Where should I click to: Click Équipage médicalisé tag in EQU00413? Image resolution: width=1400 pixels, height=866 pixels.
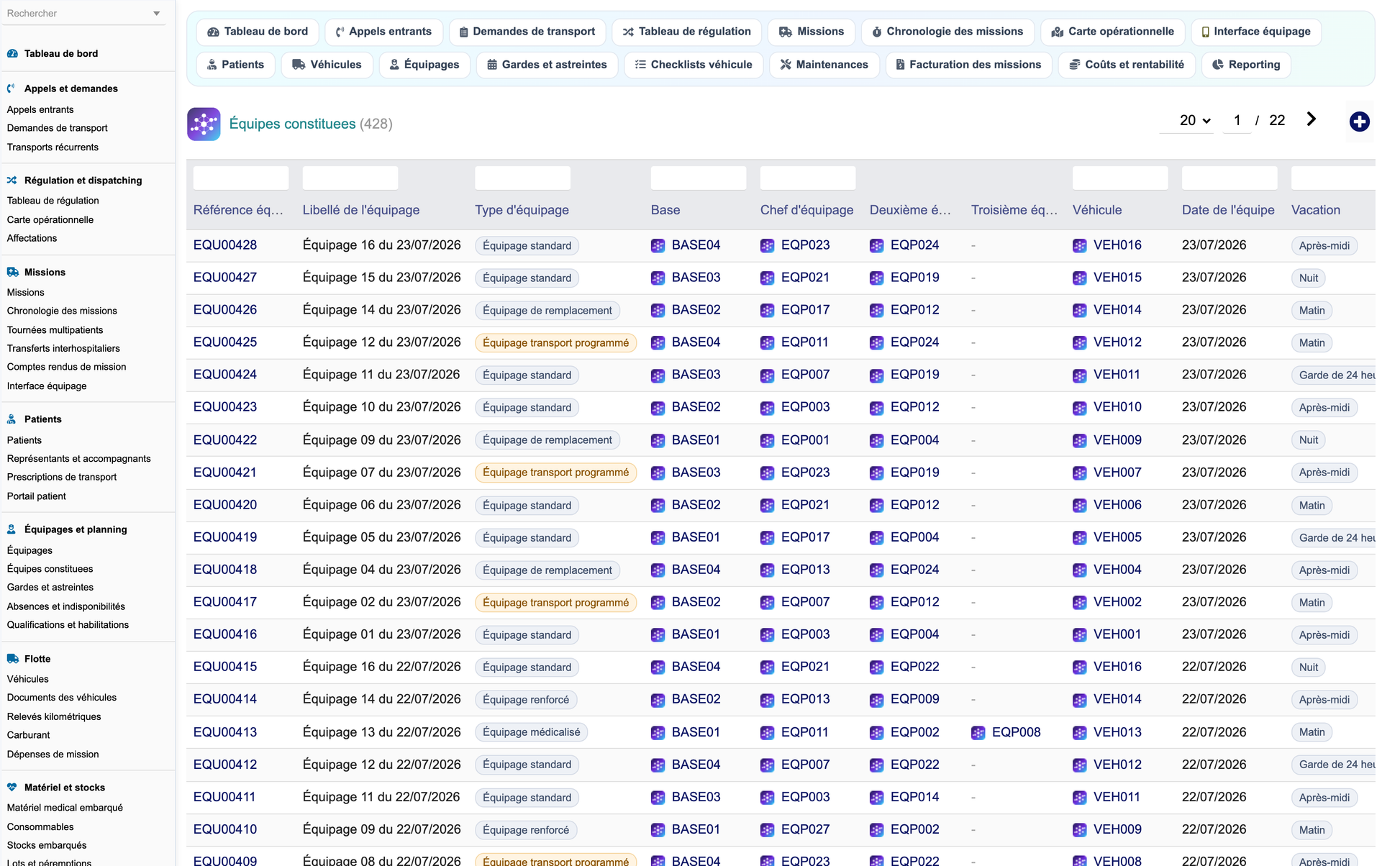tap(532, 732)
